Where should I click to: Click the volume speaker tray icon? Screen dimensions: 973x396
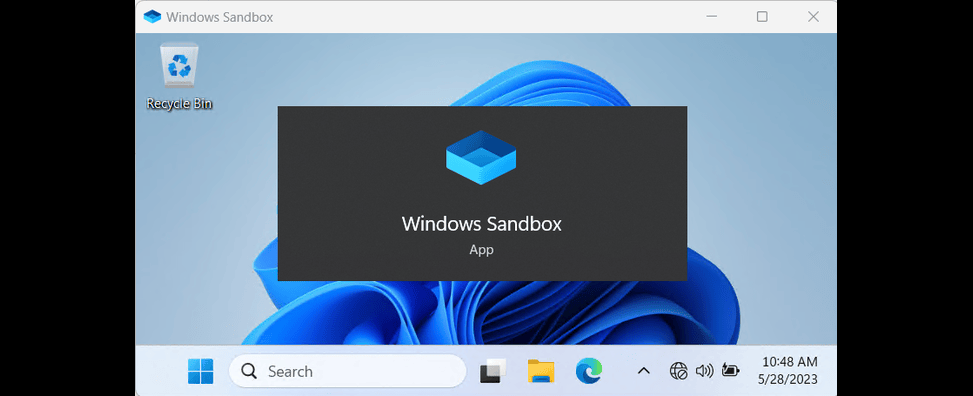tap(704, 371)
